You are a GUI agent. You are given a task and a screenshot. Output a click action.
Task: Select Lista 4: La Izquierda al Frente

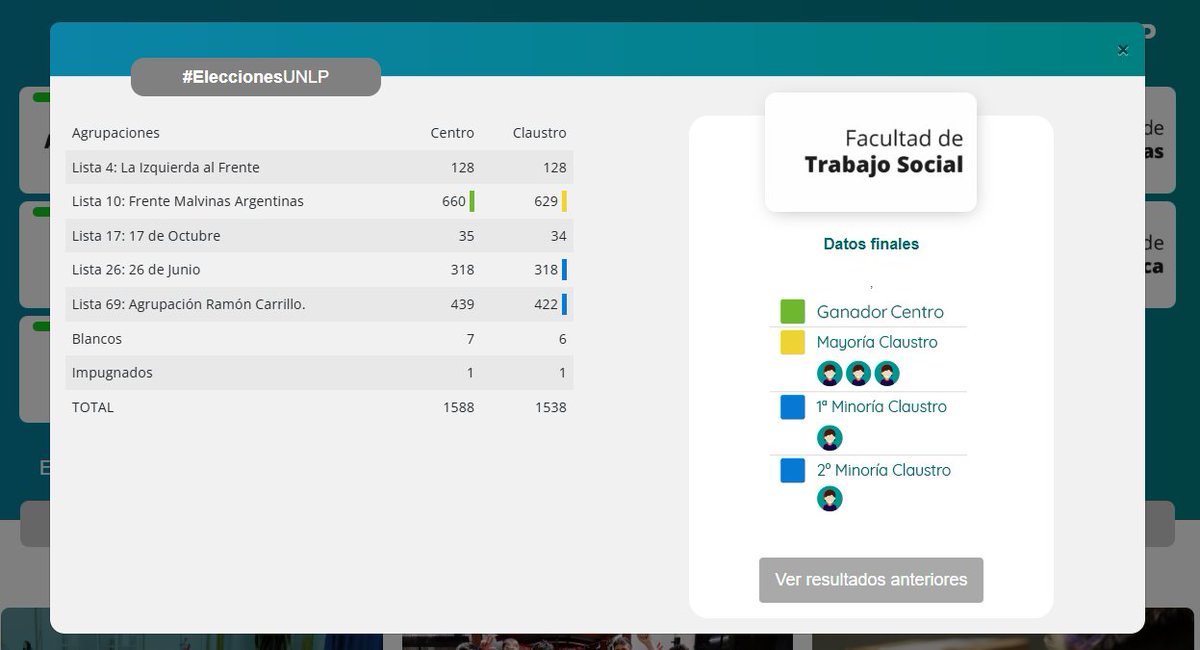pos(166,167)
